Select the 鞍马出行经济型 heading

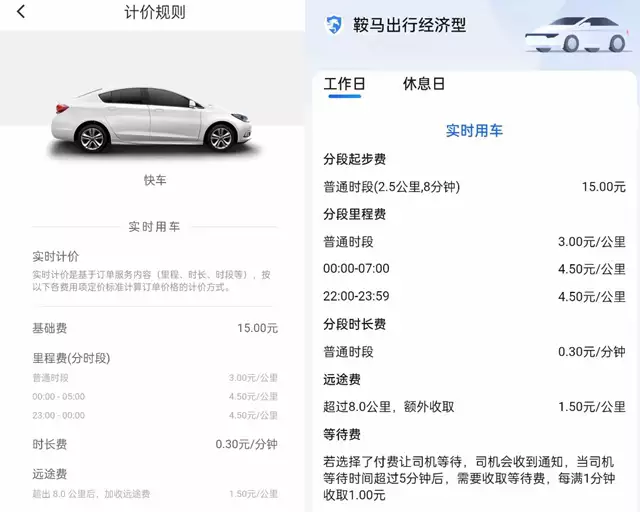(409, 25)
